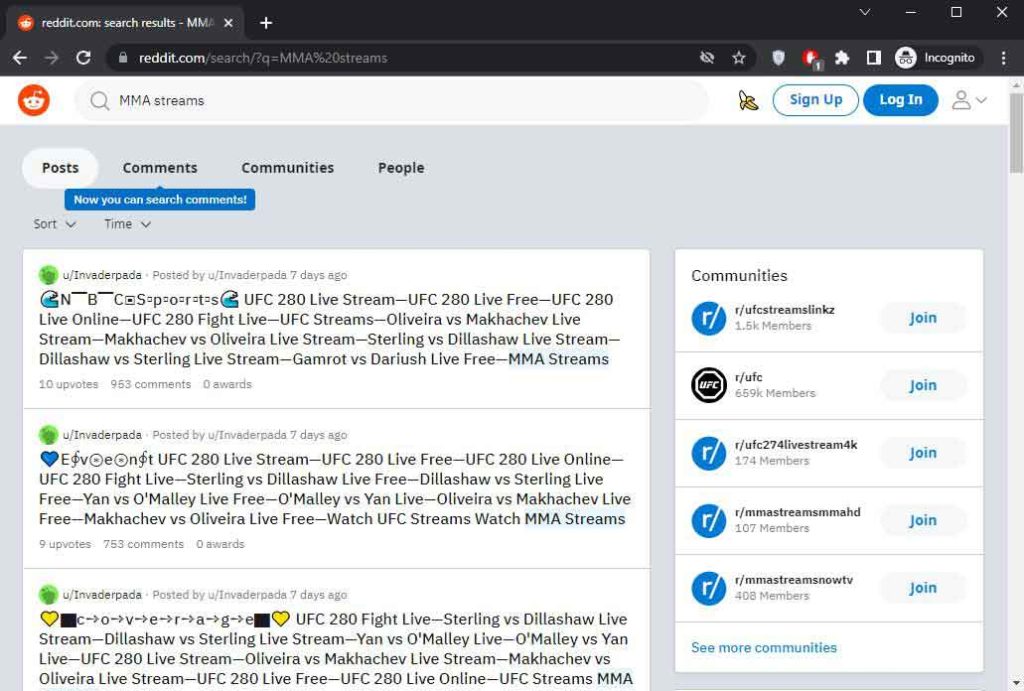Open the red extension icon with badge
The height and width of the screenshot is (691, 1024).
click(x=811, y=59)
